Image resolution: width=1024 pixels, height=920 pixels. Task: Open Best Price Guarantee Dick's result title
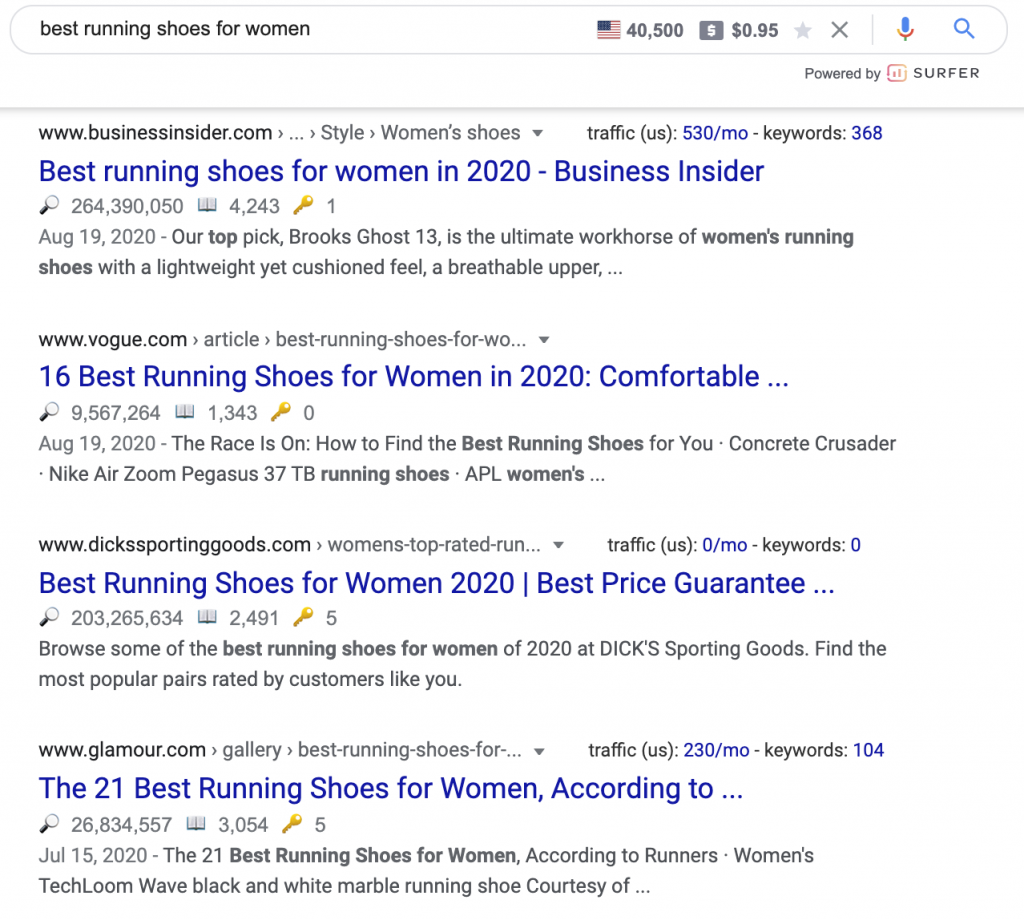tap(436, 583)
